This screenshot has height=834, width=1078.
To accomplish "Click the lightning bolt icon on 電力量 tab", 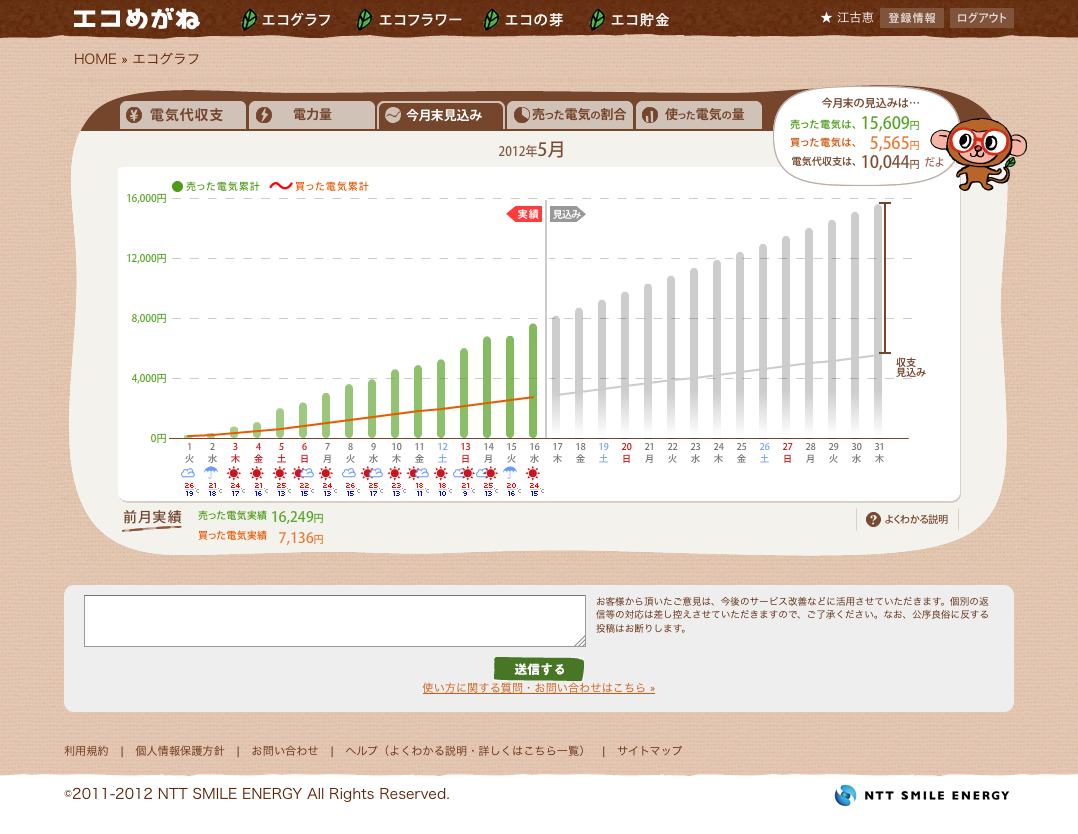I will tap(264, 116).
